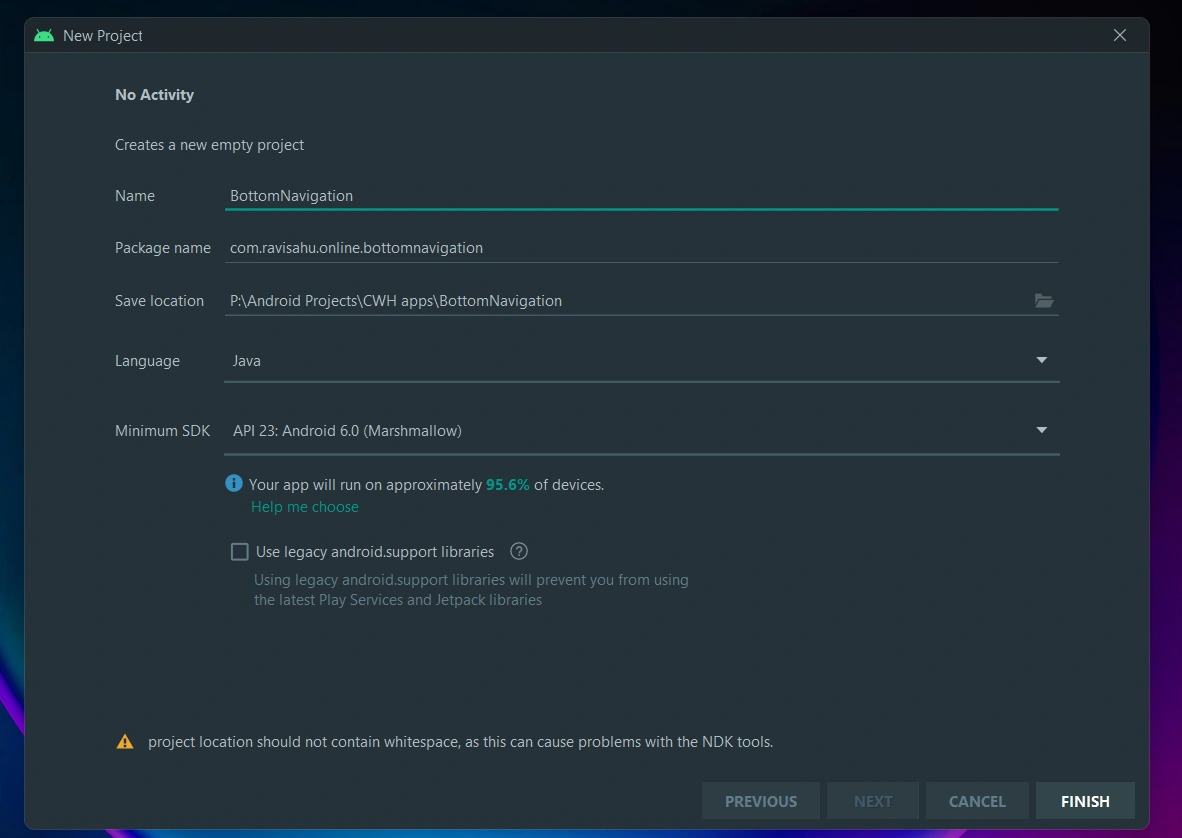This screenshot has width=1182, height=838.
Task: Expand the Language dropdown arrow
Action: (x=1042, y=360)
